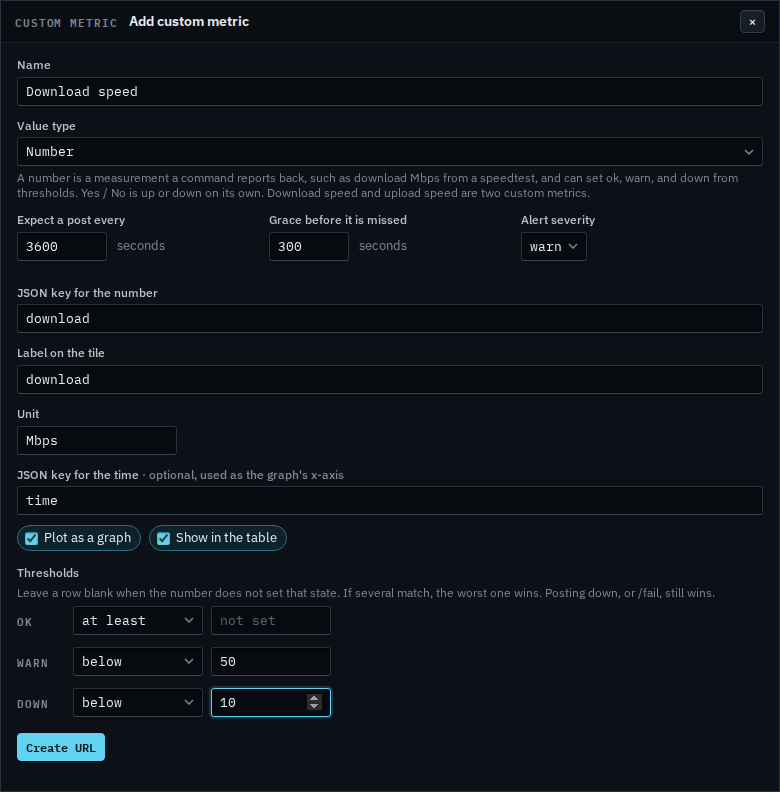Viewport: 780px width, 792px height.
Task: Click the Unit field containing Mbps
Action: (x=97, y=440)
